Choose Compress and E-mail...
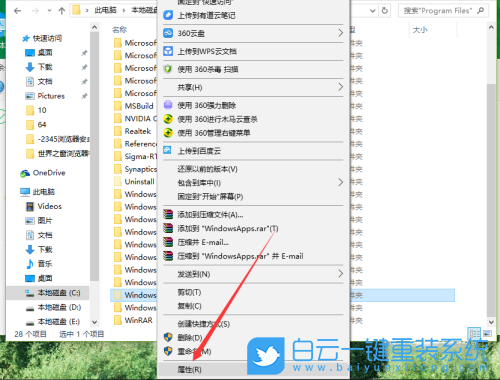The image size is (500, 380). [253, 242]
